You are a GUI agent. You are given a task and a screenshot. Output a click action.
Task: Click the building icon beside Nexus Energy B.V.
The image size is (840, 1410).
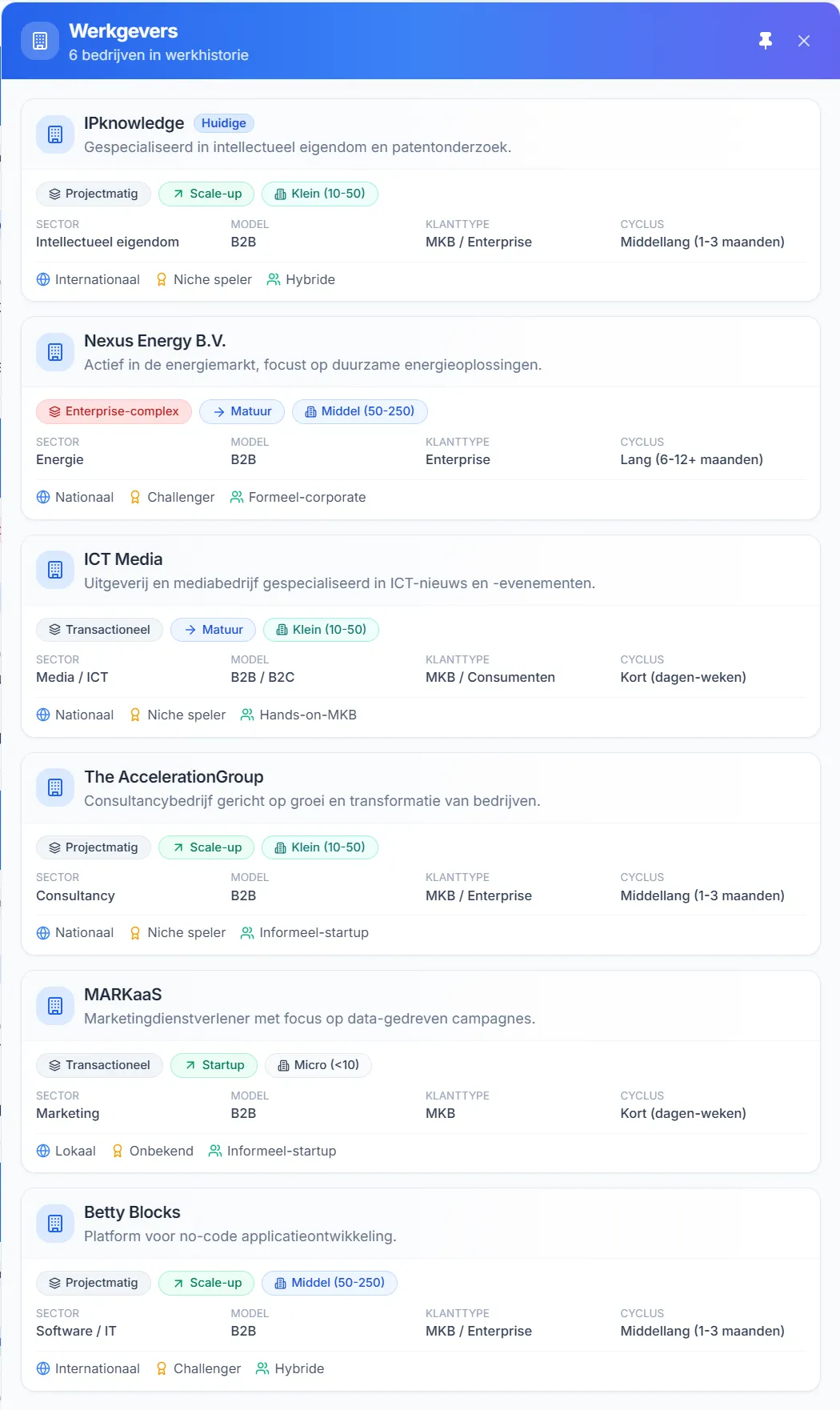(55, 352)
